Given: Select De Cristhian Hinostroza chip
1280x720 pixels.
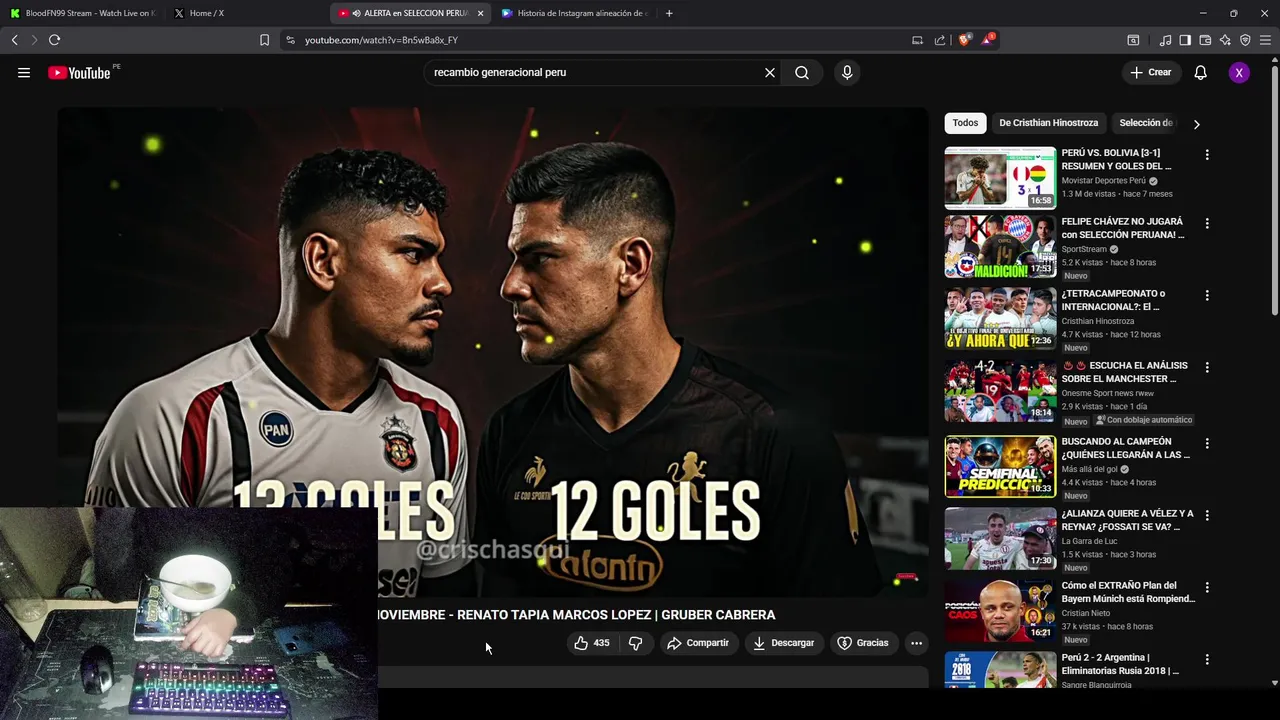Looking at the screenshot, I should tap(1048, 123).
